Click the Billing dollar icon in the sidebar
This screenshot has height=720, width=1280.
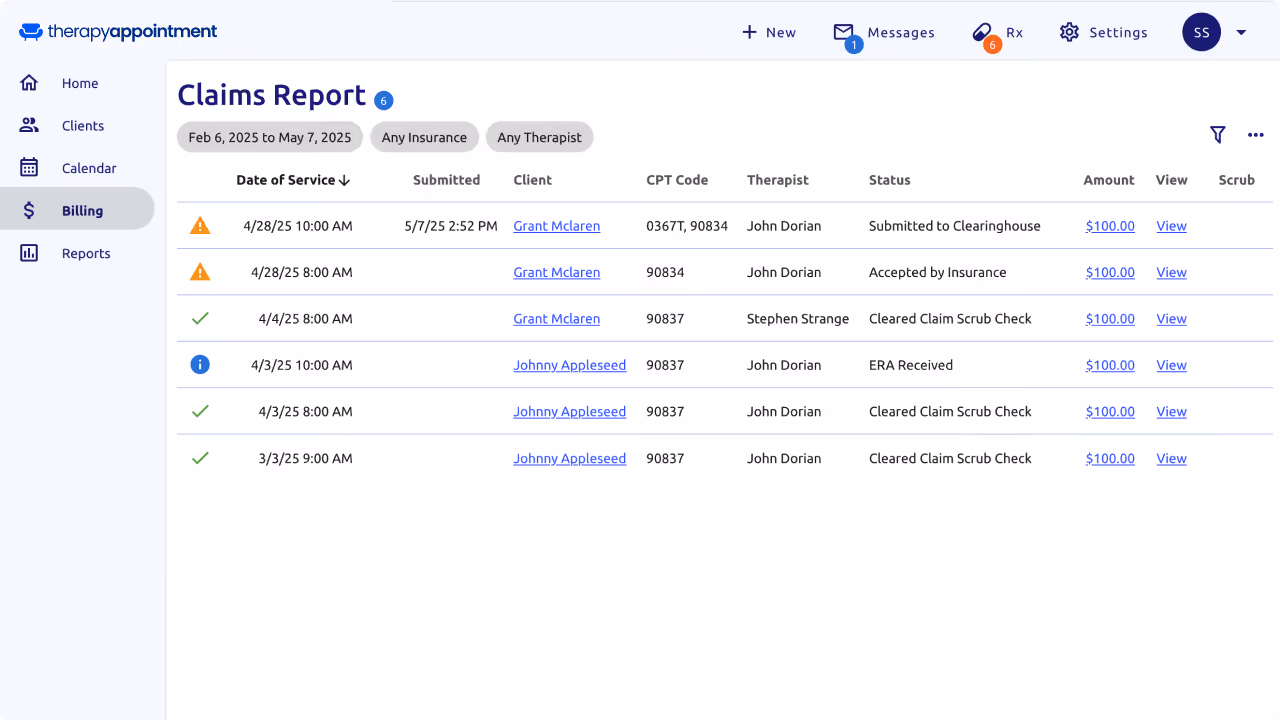point(29,210)
